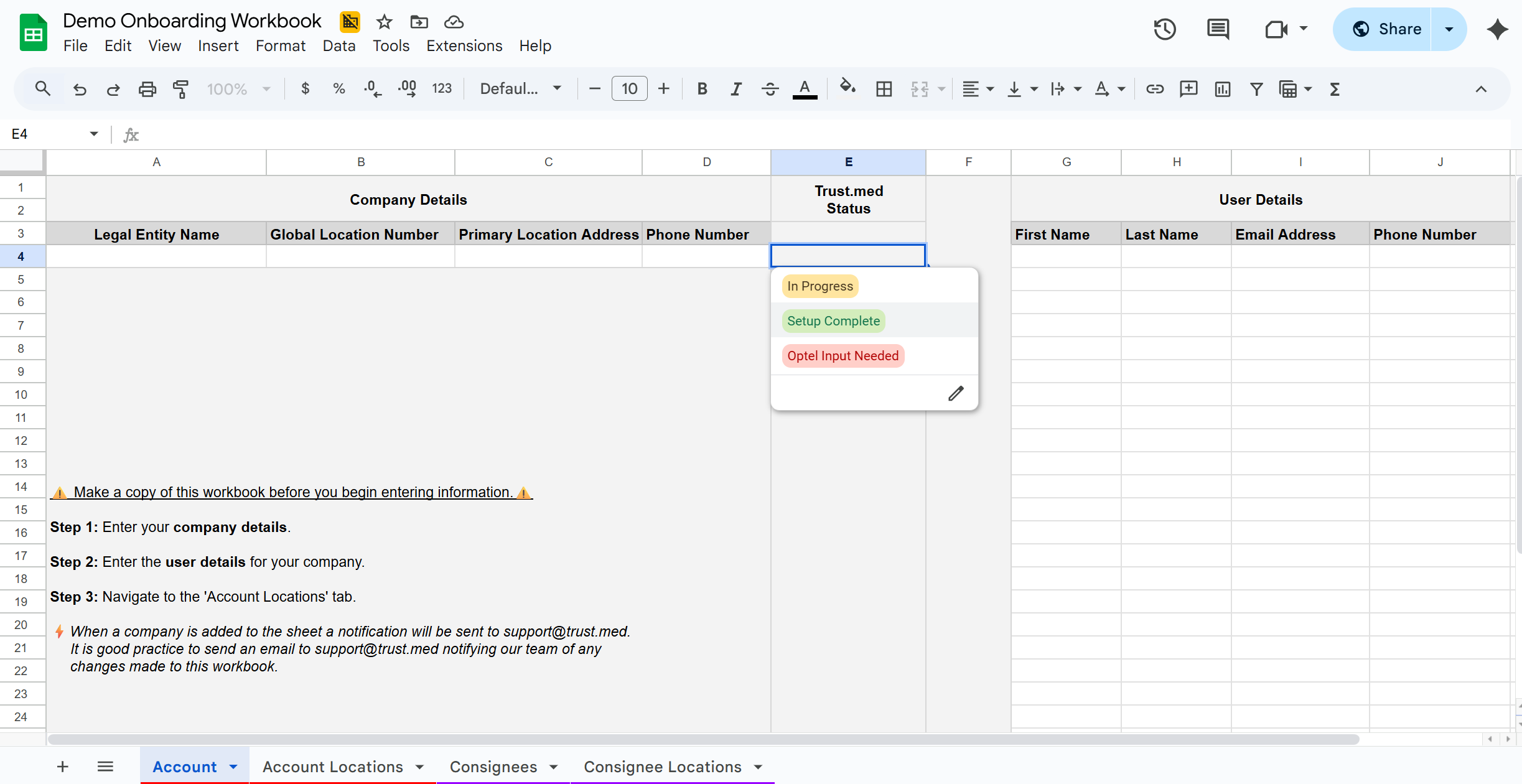Open the vertical align dropdown
Screen dimensions: 1522x784
1022,89
